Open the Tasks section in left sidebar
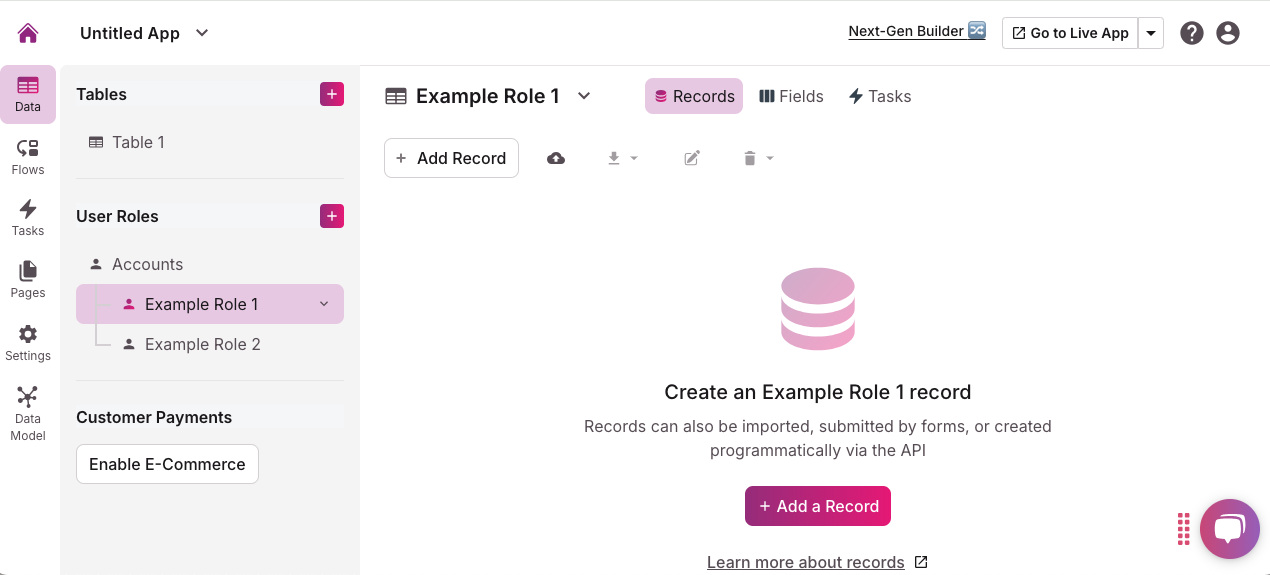This screenshot has height=575, width=1270. [x=28, y=218]
